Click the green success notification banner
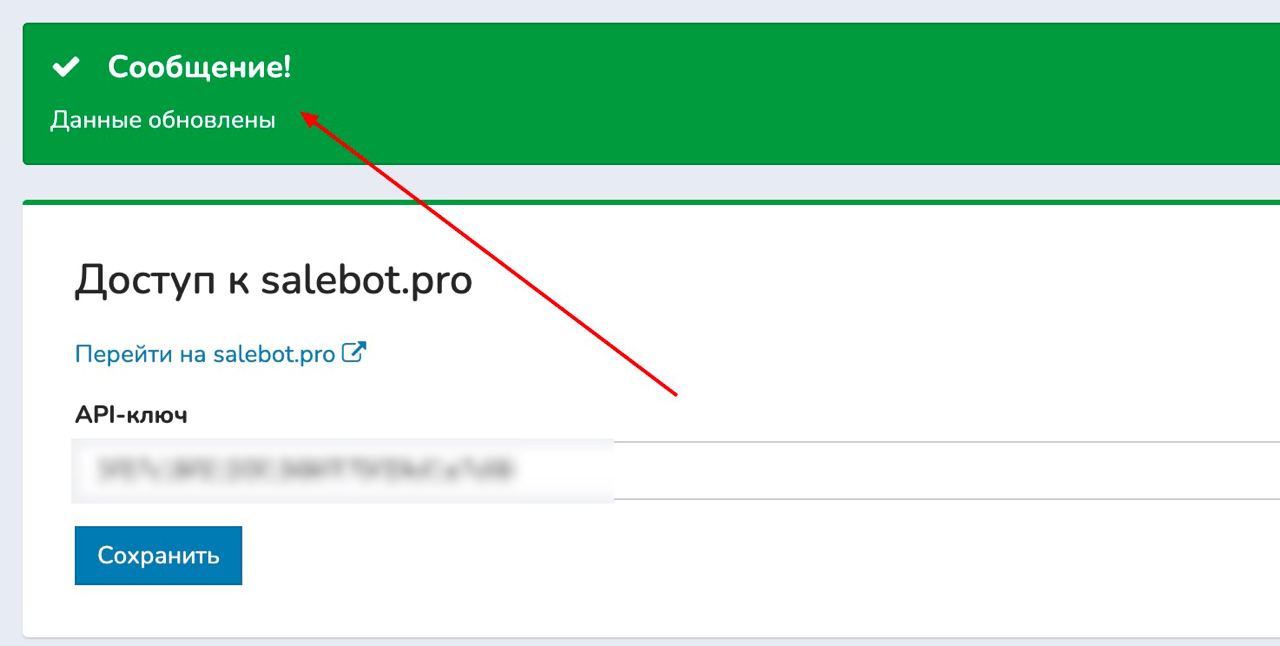 point(651,94)
